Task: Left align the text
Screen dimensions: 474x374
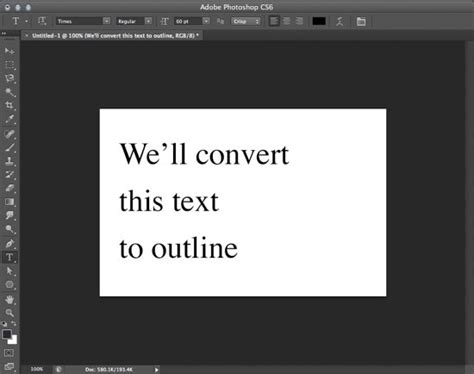Action: [274, 21]
